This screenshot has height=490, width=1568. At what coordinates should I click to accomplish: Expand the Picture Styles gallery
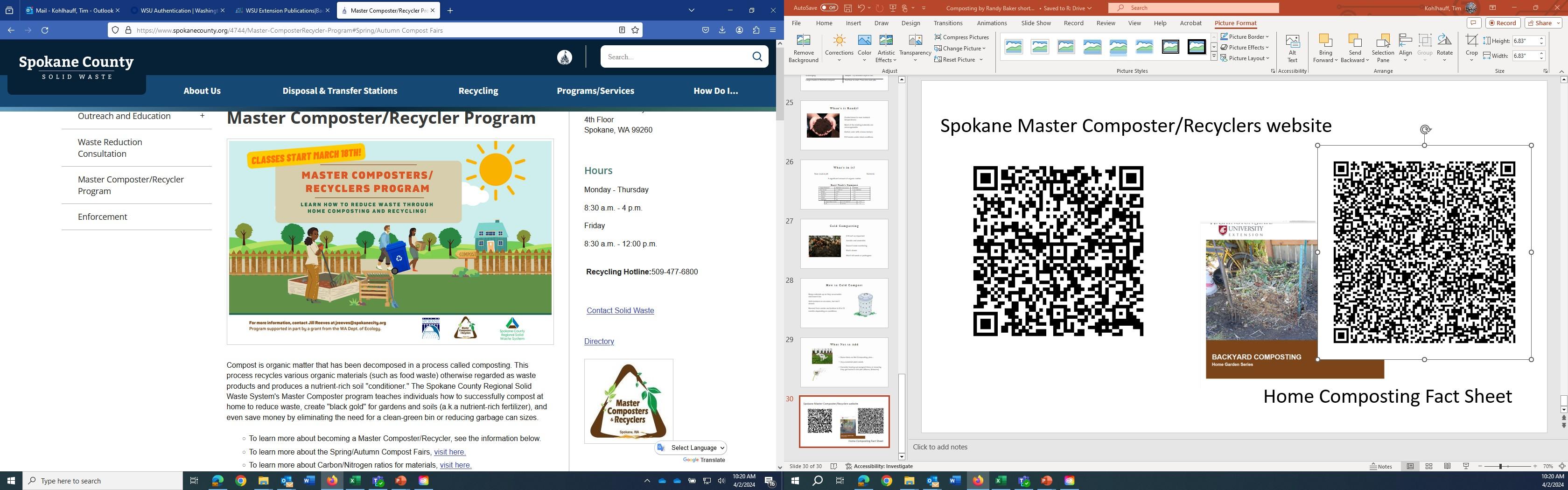(1213, 56)
